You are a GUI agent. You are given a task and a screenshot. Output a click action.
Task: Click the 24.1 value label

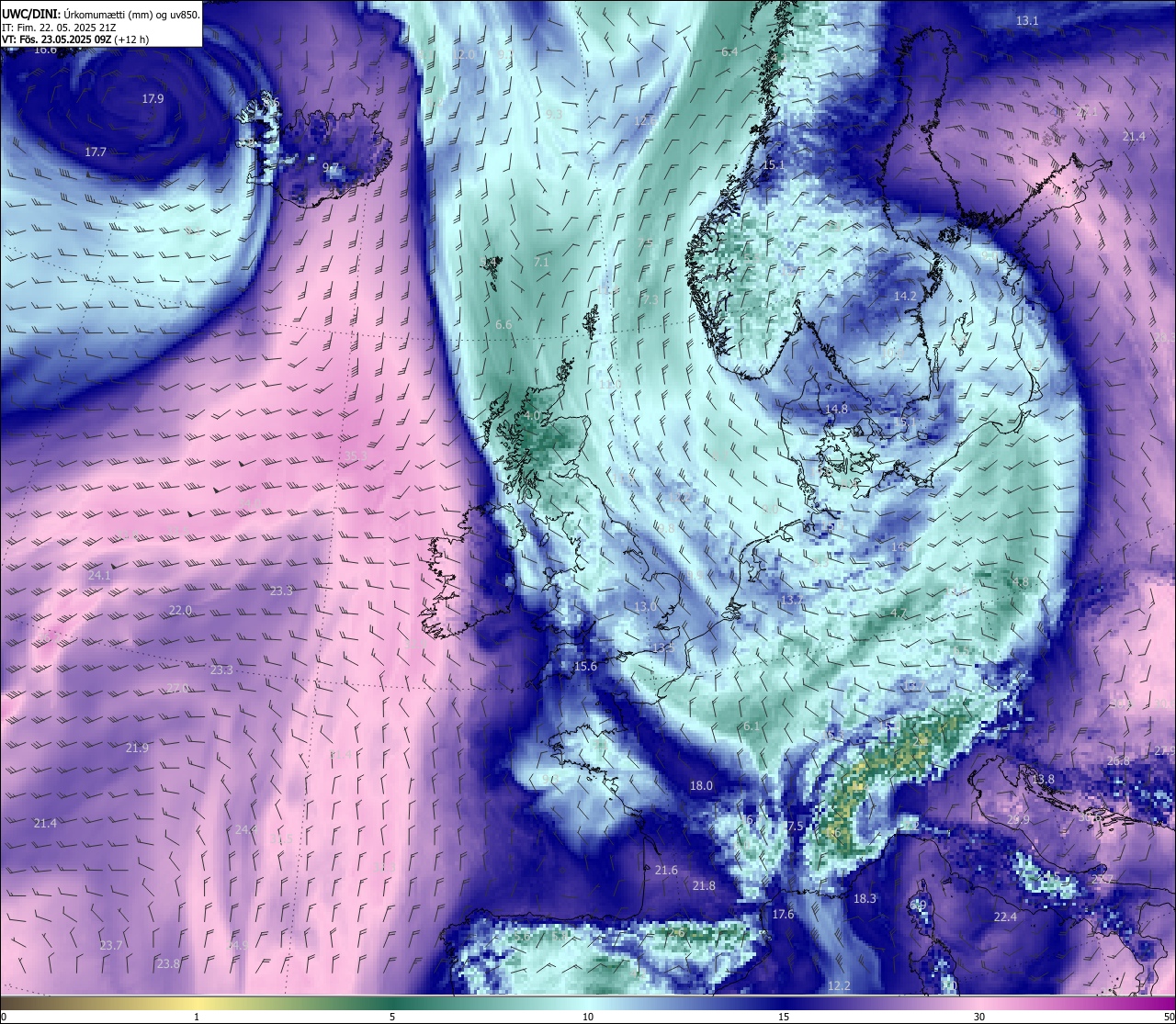(99, 576)
